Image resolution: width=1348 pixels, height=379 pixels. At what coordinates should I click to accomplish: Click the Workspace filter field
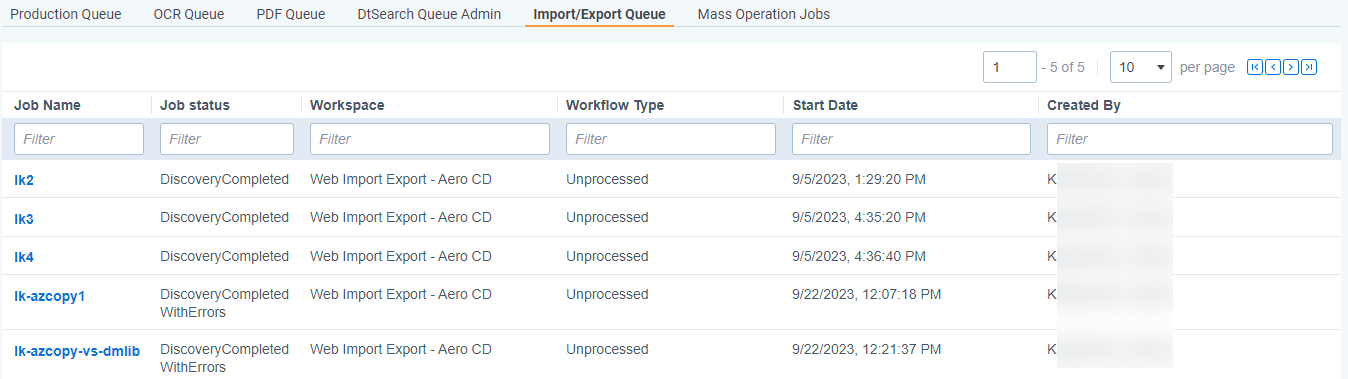(430, 139)
